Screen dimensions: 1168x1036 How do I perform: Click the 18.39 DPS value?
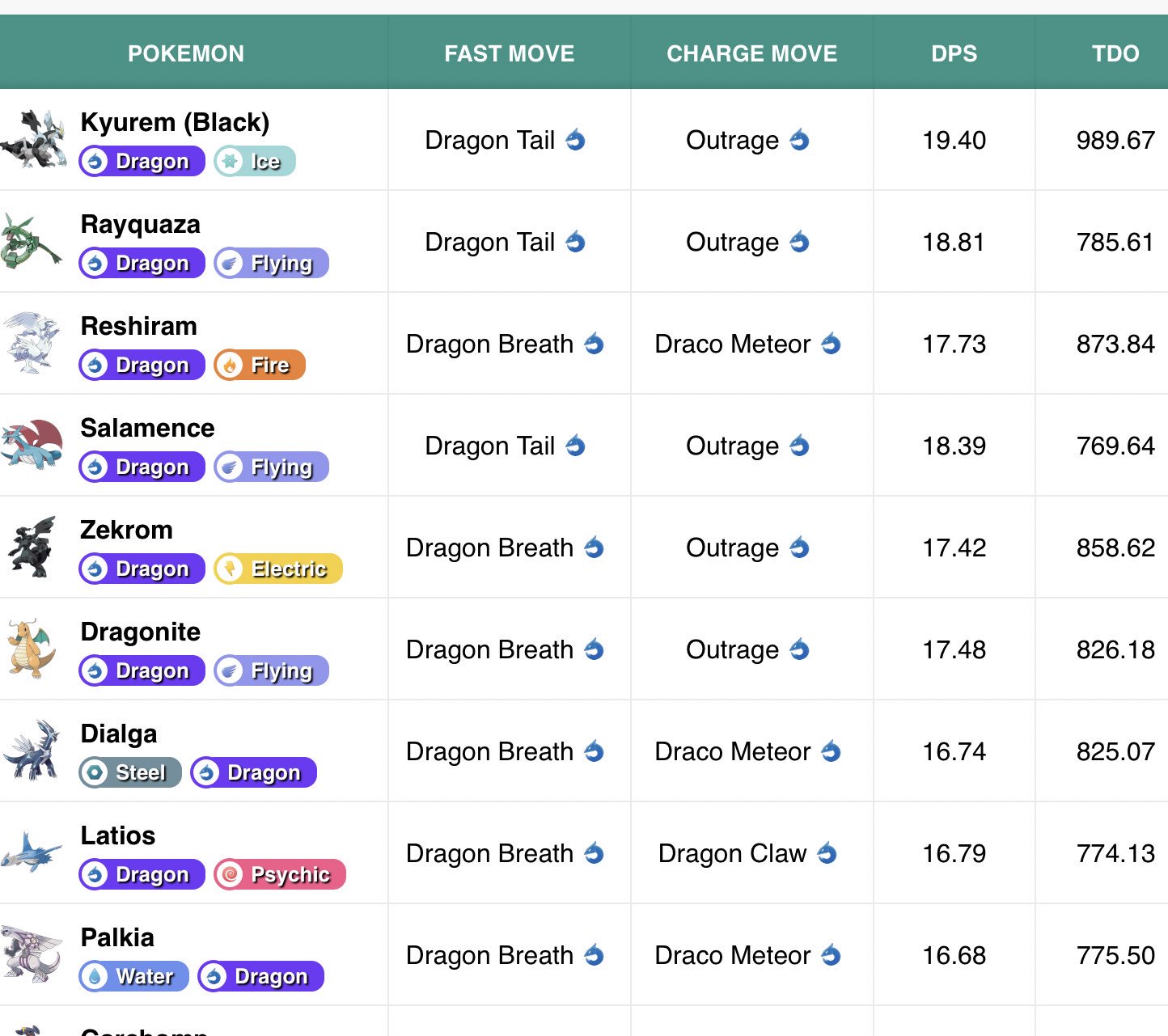[954, 446]
